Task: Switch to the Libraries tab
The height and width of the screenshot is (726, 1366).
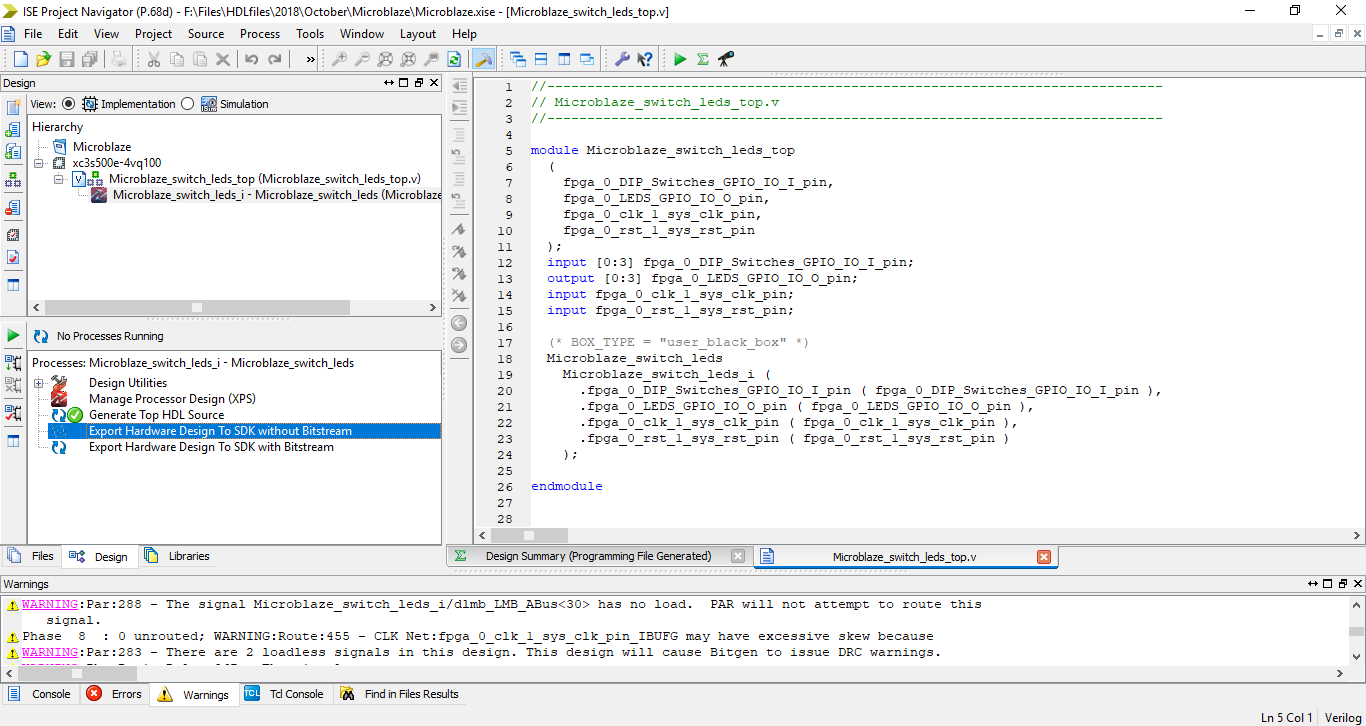Action: (x=177, y=556)
